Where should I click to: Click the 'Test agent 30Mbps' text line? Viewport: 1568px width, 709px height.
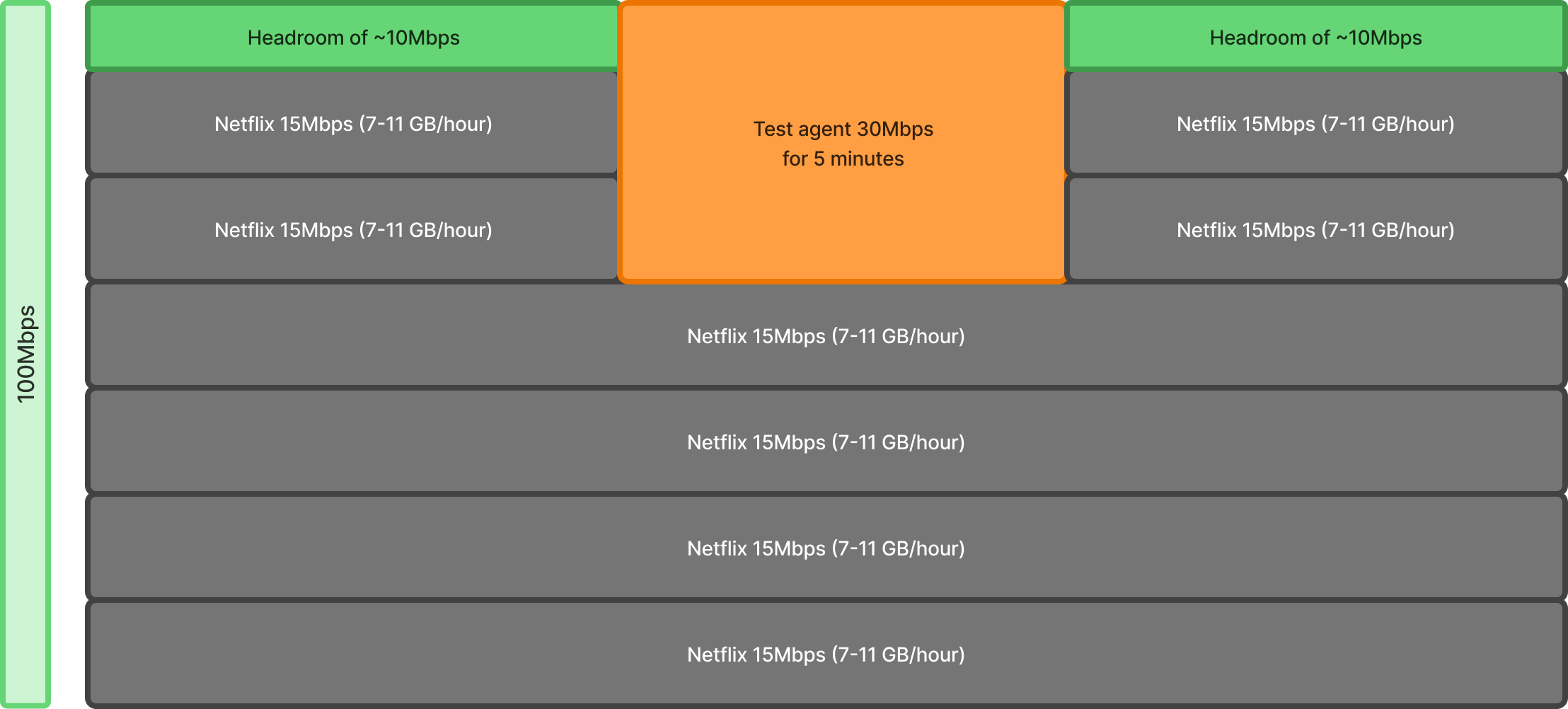coord(843,129)
